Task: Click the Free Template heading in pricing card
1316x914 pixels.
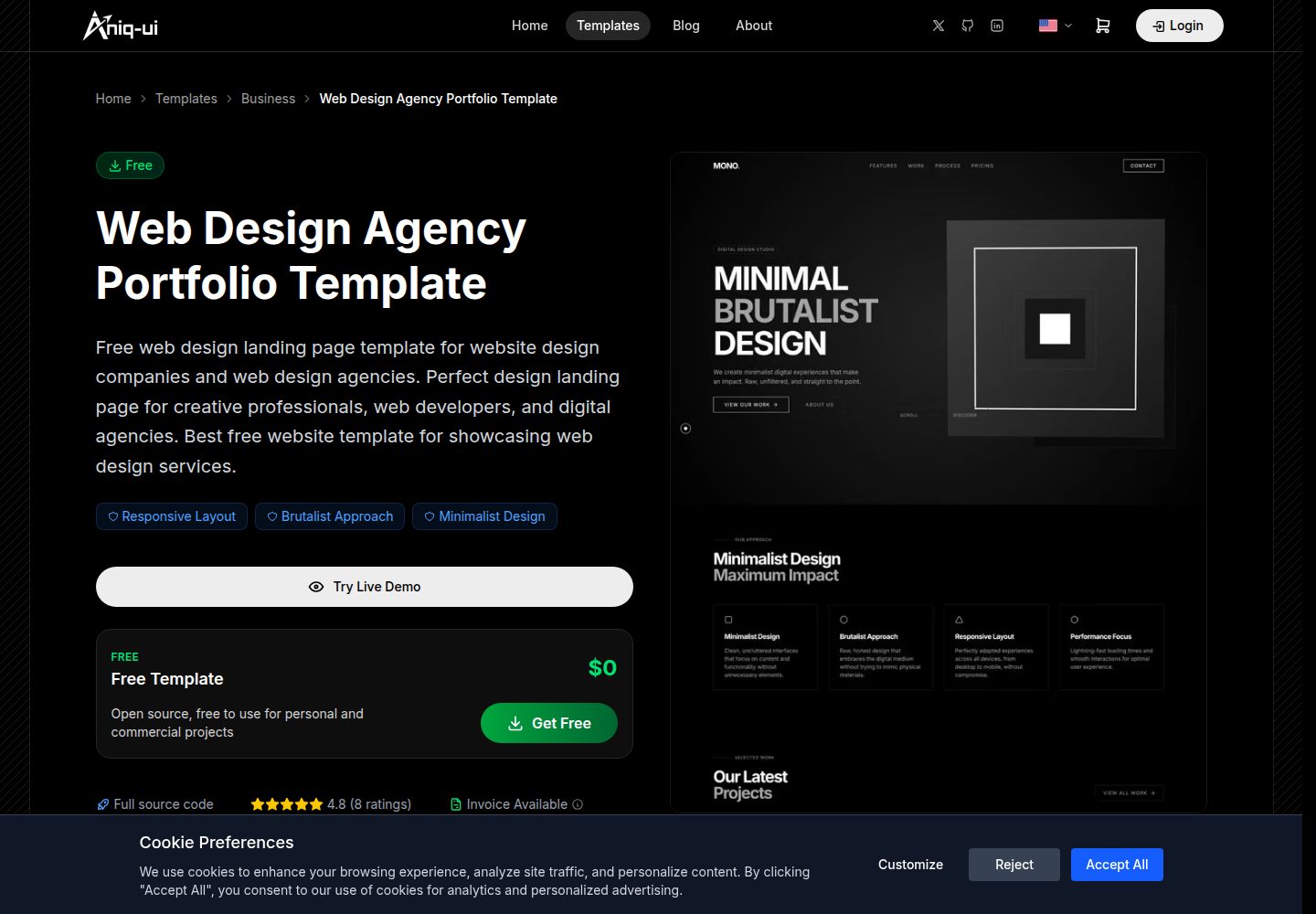Action: tap(167, 679)
